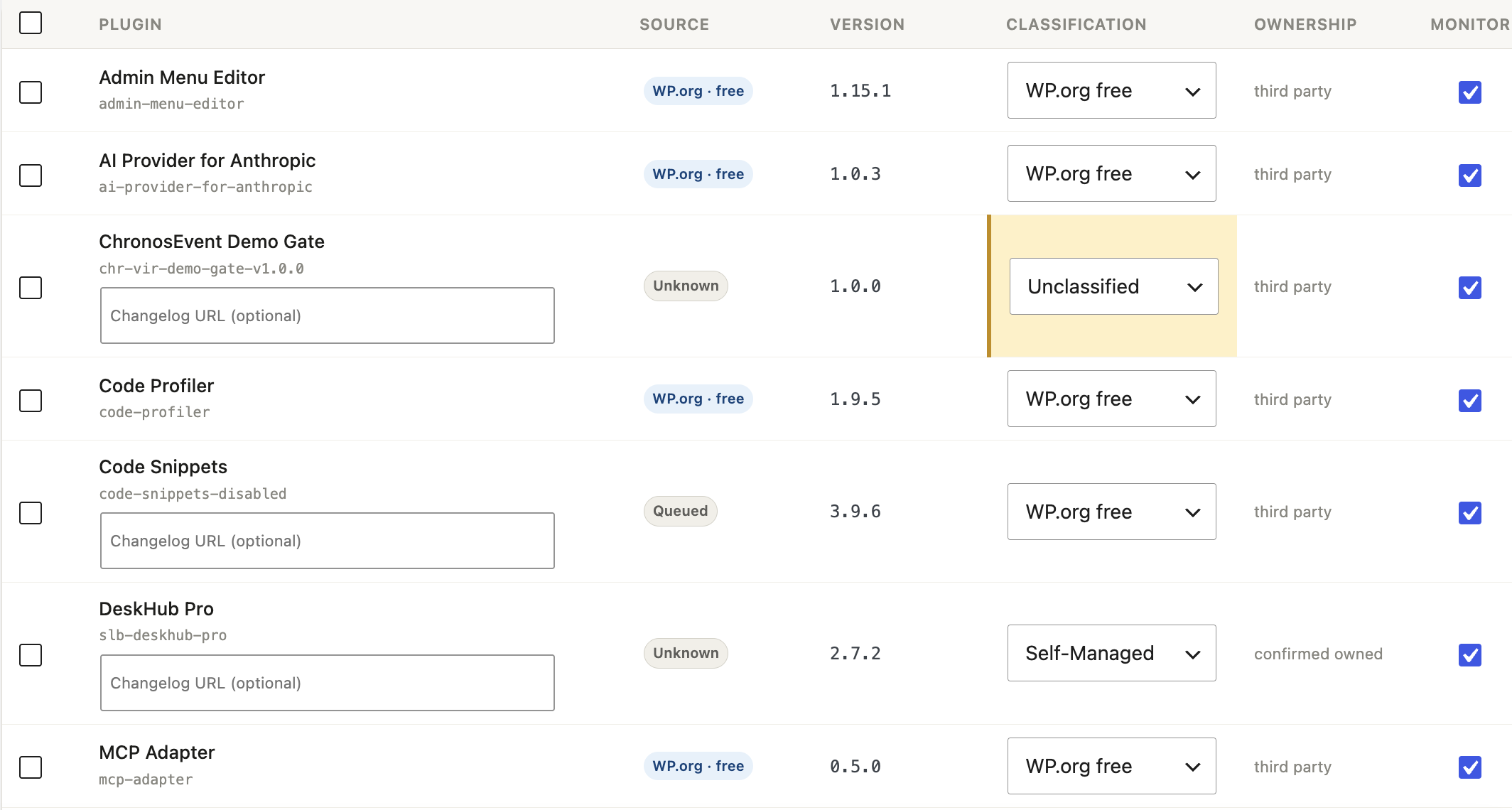
Task: Click the MONITOR column header
Action: pyautogui.click(x=1470, y=24)
